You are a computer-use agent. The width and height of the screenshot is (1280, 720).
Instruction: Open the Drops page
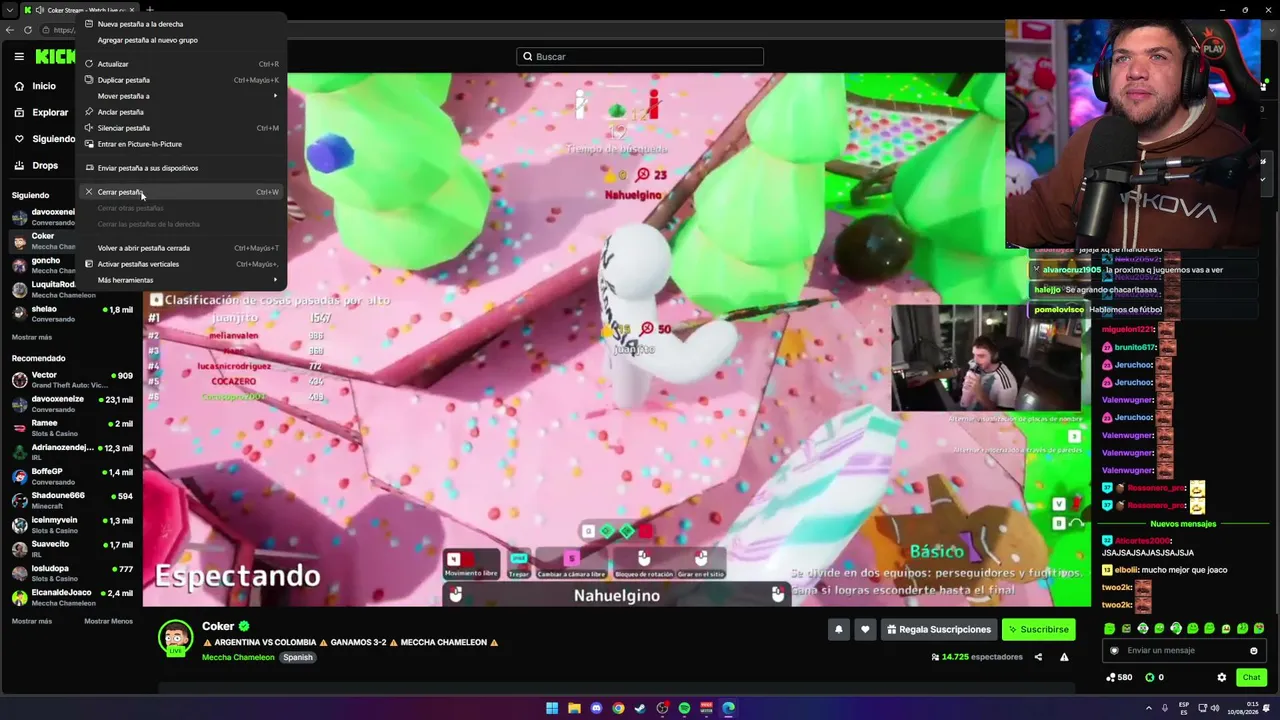37,166
